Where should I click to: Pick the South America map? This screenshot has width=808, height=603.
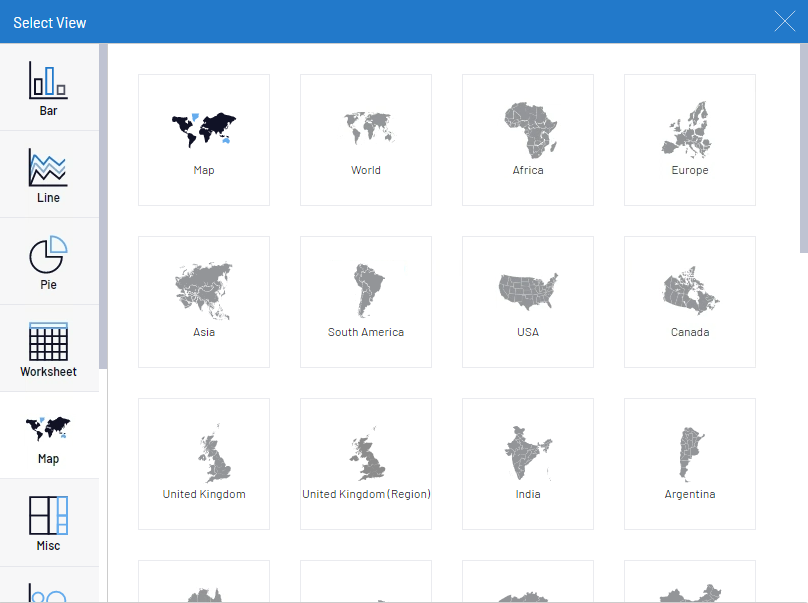(365, 301)
